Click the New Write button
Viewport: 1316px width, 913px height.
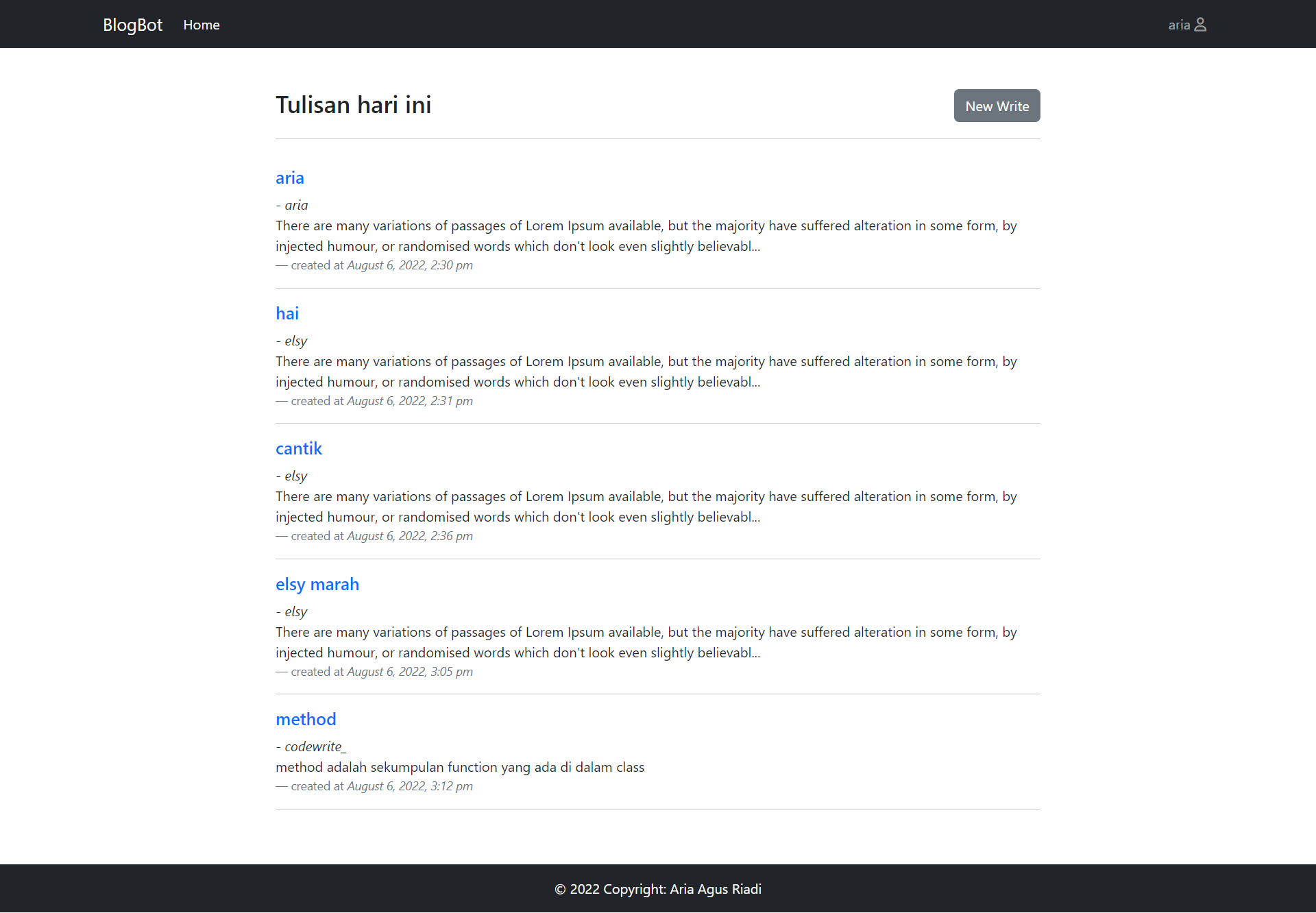point(996,106)
